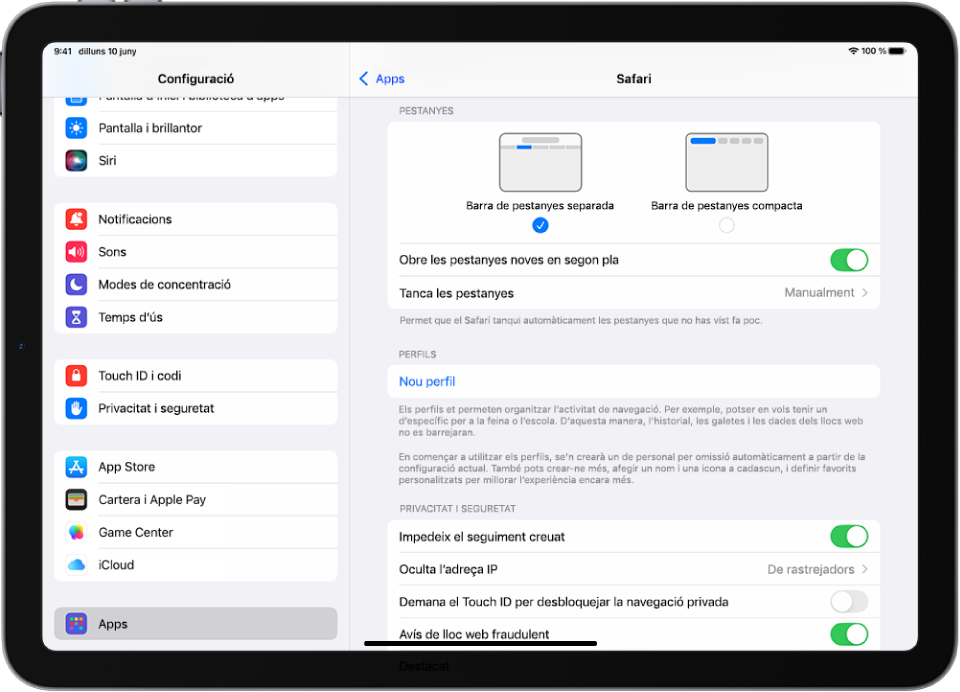960x692 pixels.
Task: Tap the App Store icon
Action: (76, 467)
